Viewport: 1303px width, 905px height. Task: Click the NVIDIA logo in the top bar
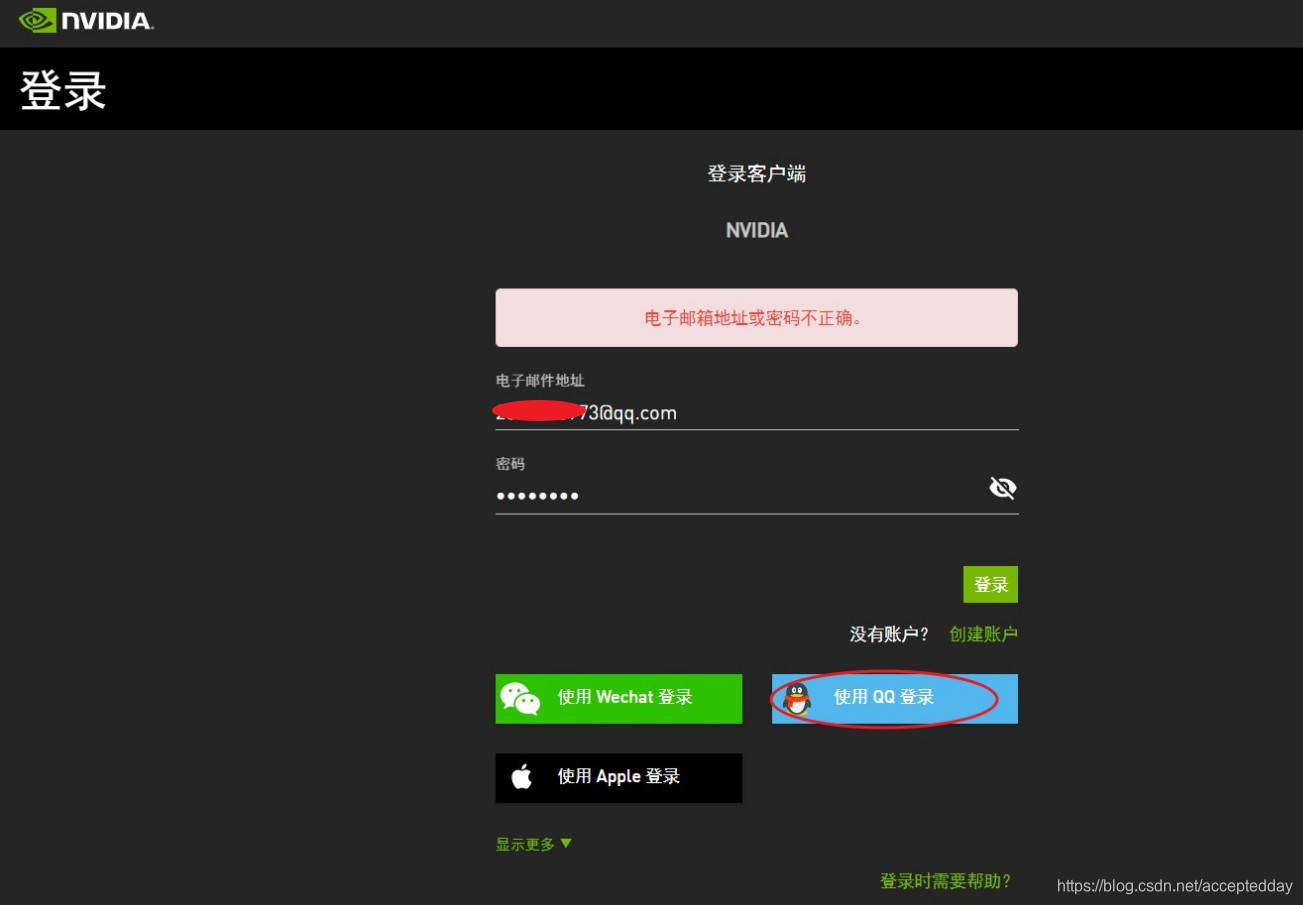click(85, 20)
